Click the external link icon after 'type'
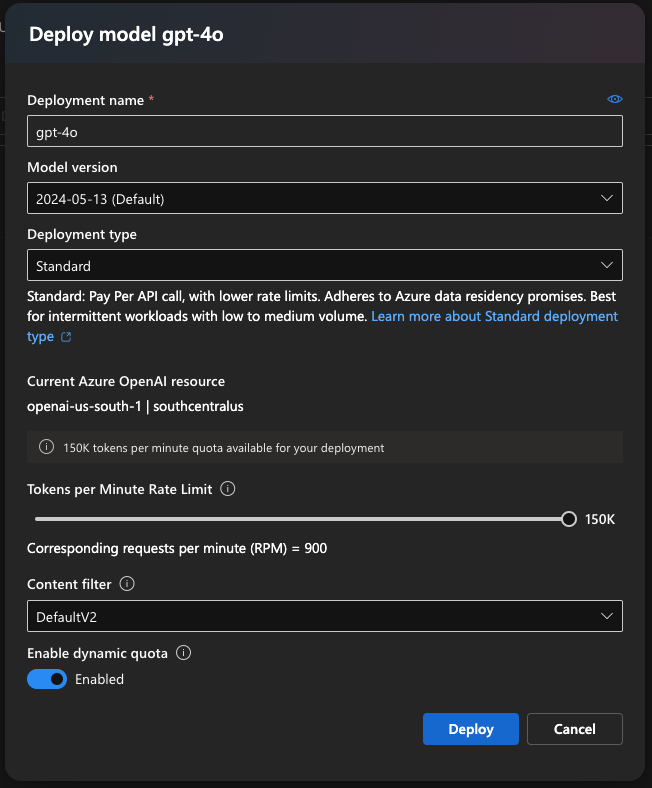Screen dimensions: 652x788 pyautogui.click(x=66, y=337)
